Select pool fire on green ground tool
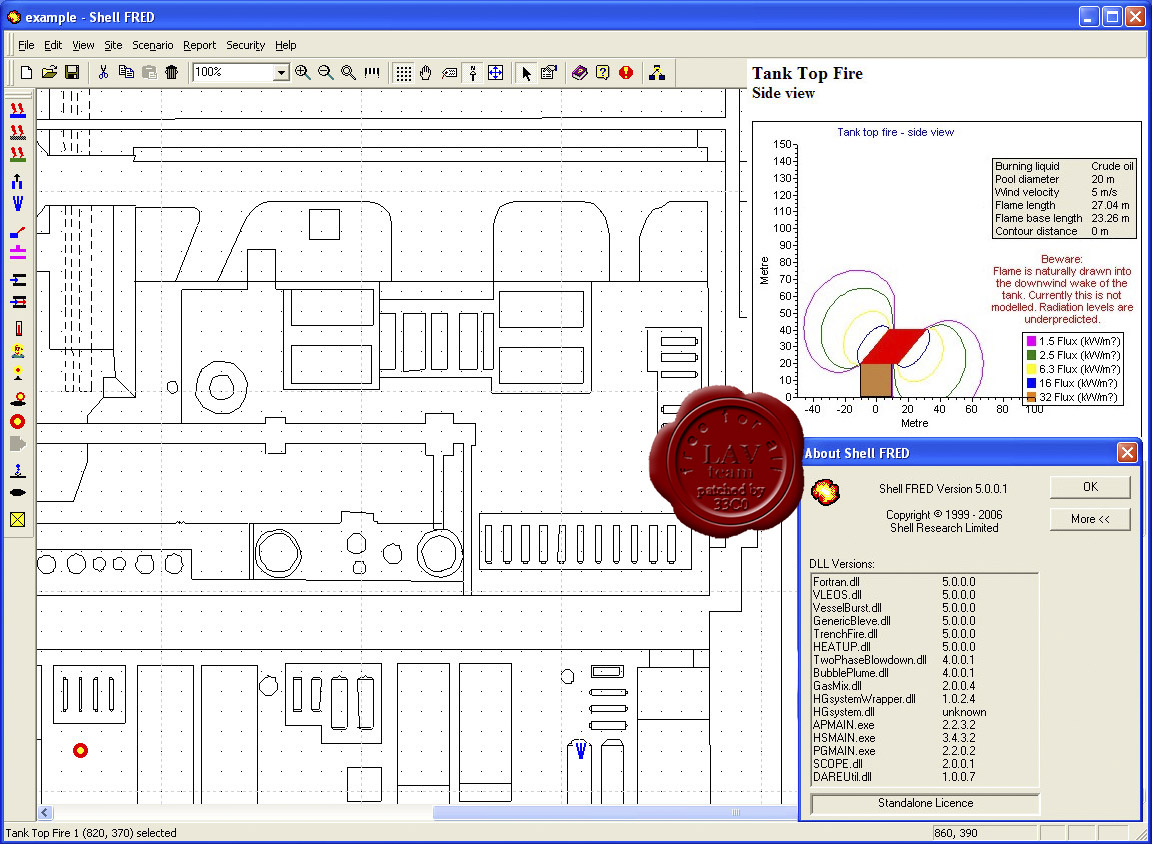1152x844 pixels. point(18,154)
